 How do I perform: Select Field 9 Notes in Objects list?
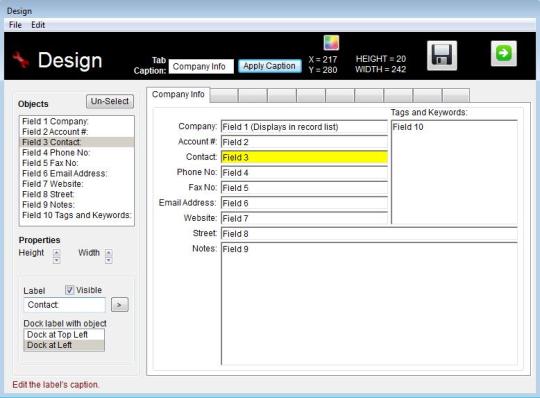(x=76, y=205)
